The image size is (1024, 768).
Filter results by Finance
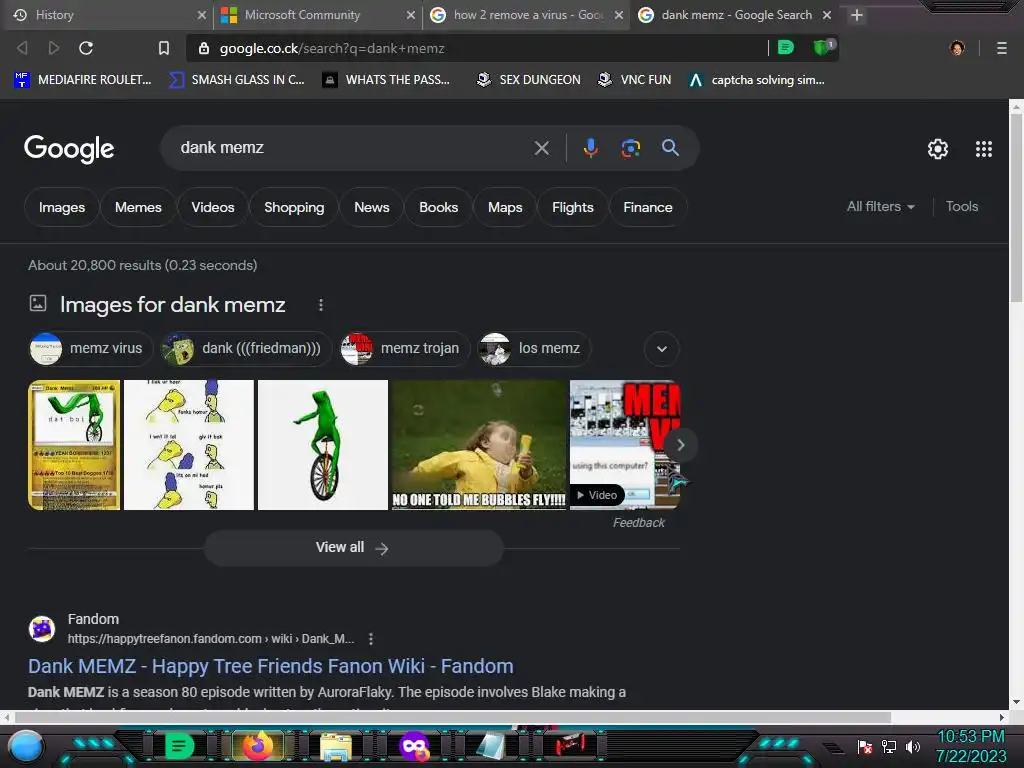pos(647,207)
